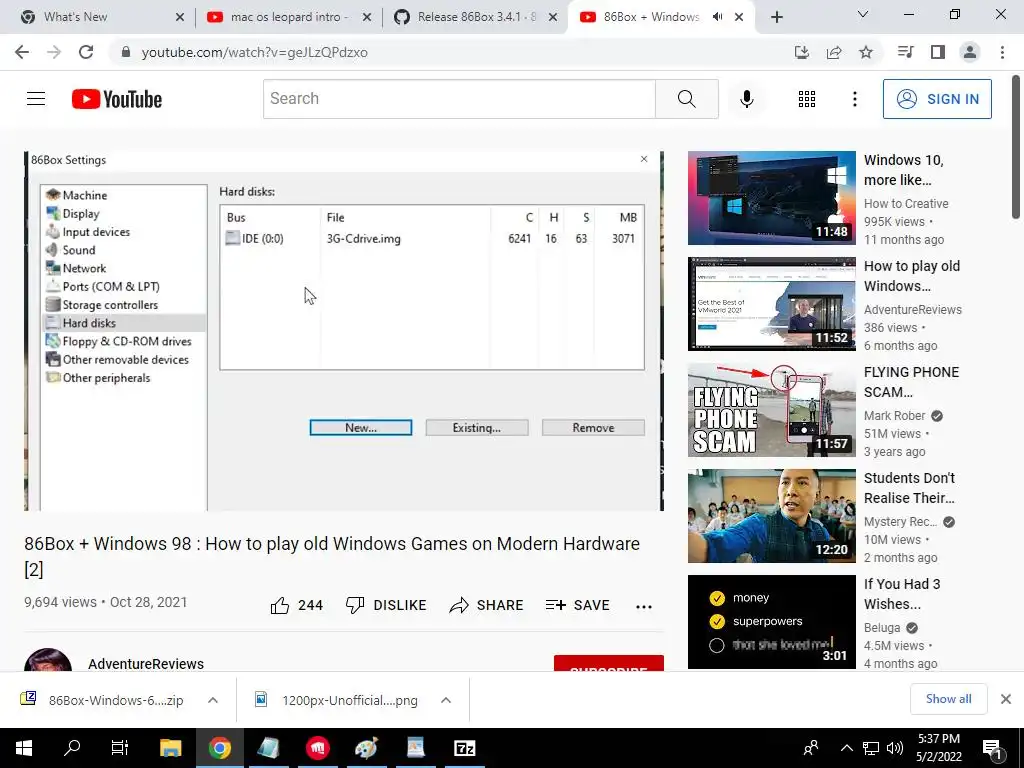Open 7-Zip from the taskbar

(x=464, y=748)
